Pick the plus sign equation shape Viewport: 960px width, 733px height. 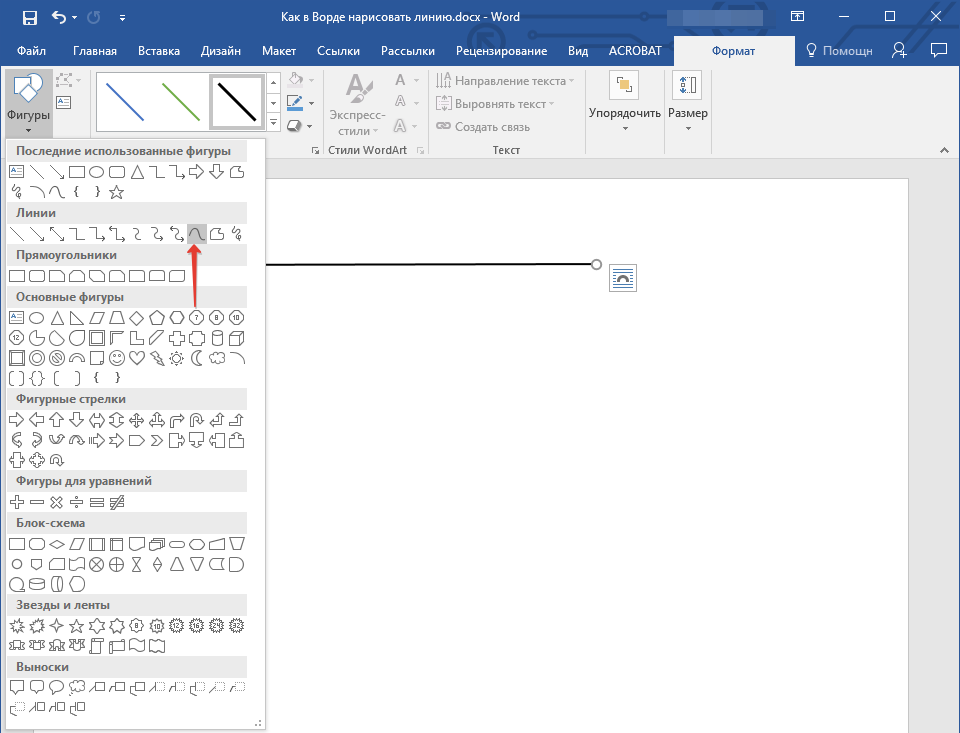coord(17,502)
